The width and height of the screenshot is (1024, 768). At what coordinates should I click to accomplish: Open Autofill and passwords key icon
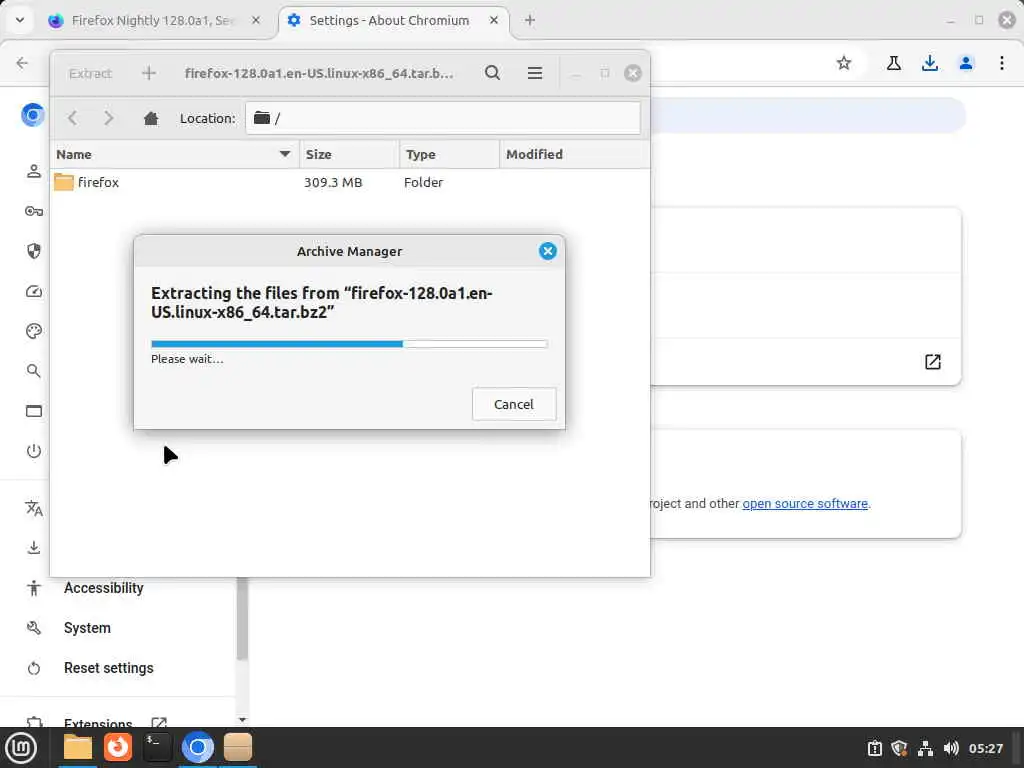point(34,211)
